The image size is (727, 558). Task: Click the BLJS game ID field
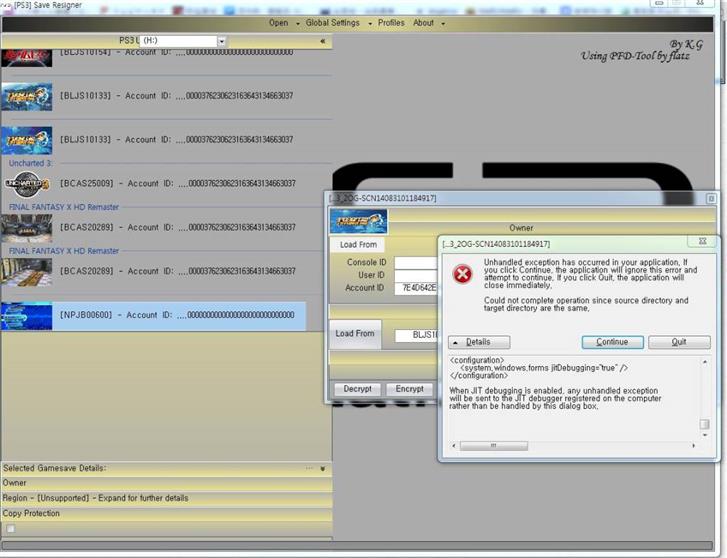tap(416, 335)
